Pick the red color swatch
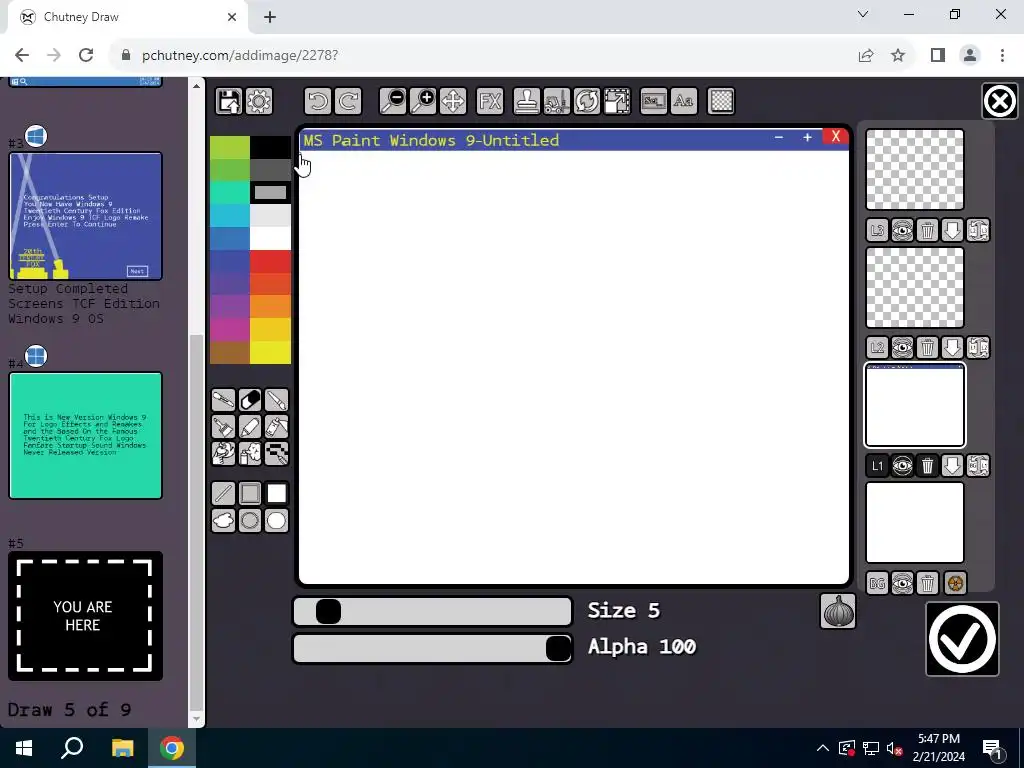The width and height of the screenshot is (1024, 768). 270,261
